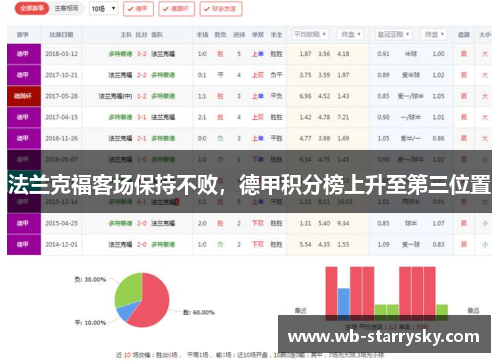This screenshot has width=500, height=362.
Task: Click green home team on 2018-03-12 row
Action: pos(120,54)
